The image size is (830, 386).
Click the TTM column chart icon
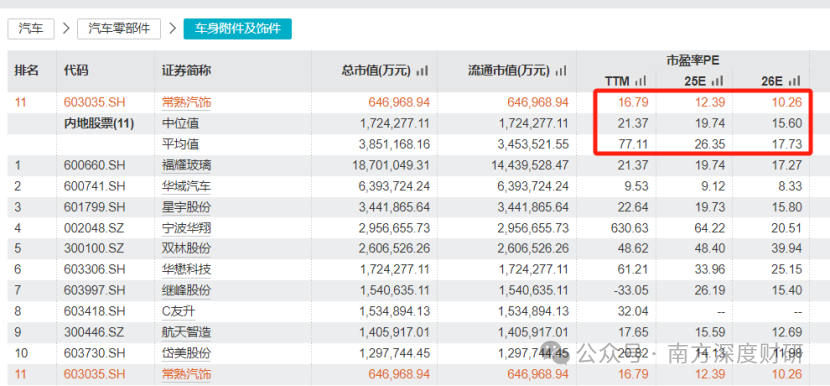(x=641, y=81)
